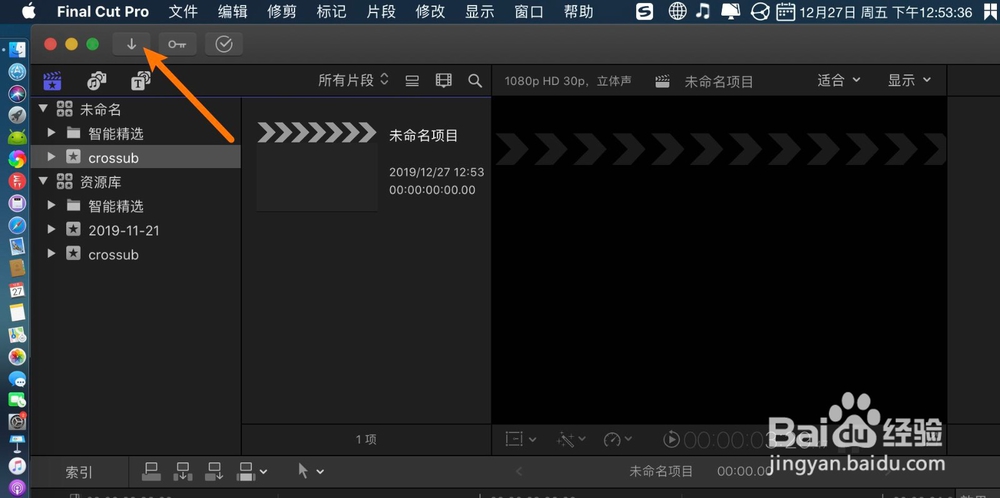Connect clip to primary storyline button
This screenshot has width=1000, height=498.
[x=151, y=472]
